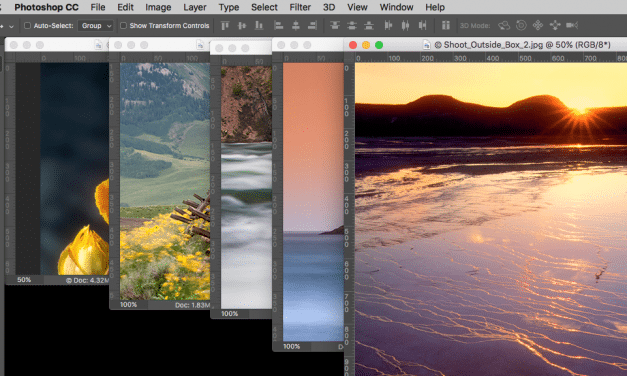Click Distribute vertical centers icon
The image size is (627, 376).
352,26
